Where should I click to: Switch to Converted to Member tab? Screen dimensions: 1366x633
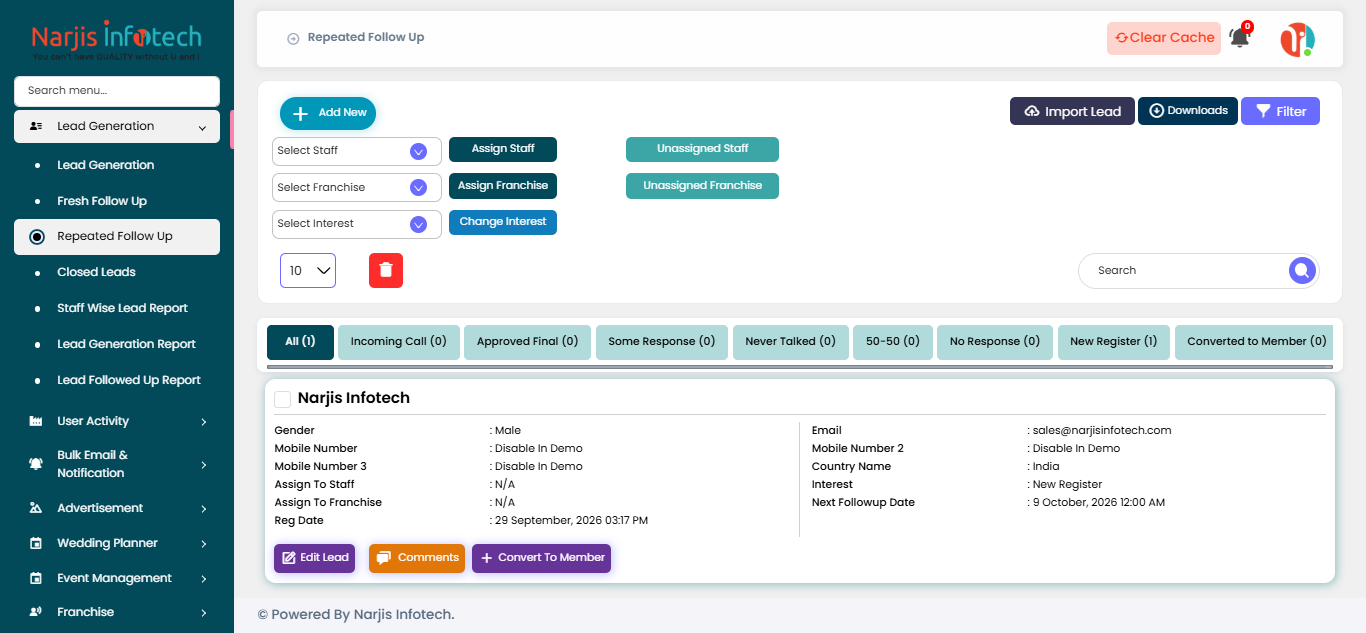1255,342
